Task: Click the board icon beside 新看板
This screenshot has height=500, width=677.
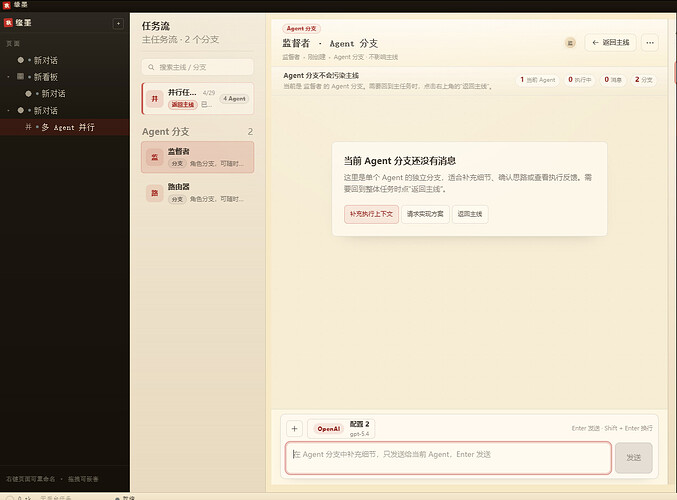Action: coord(20,76)
